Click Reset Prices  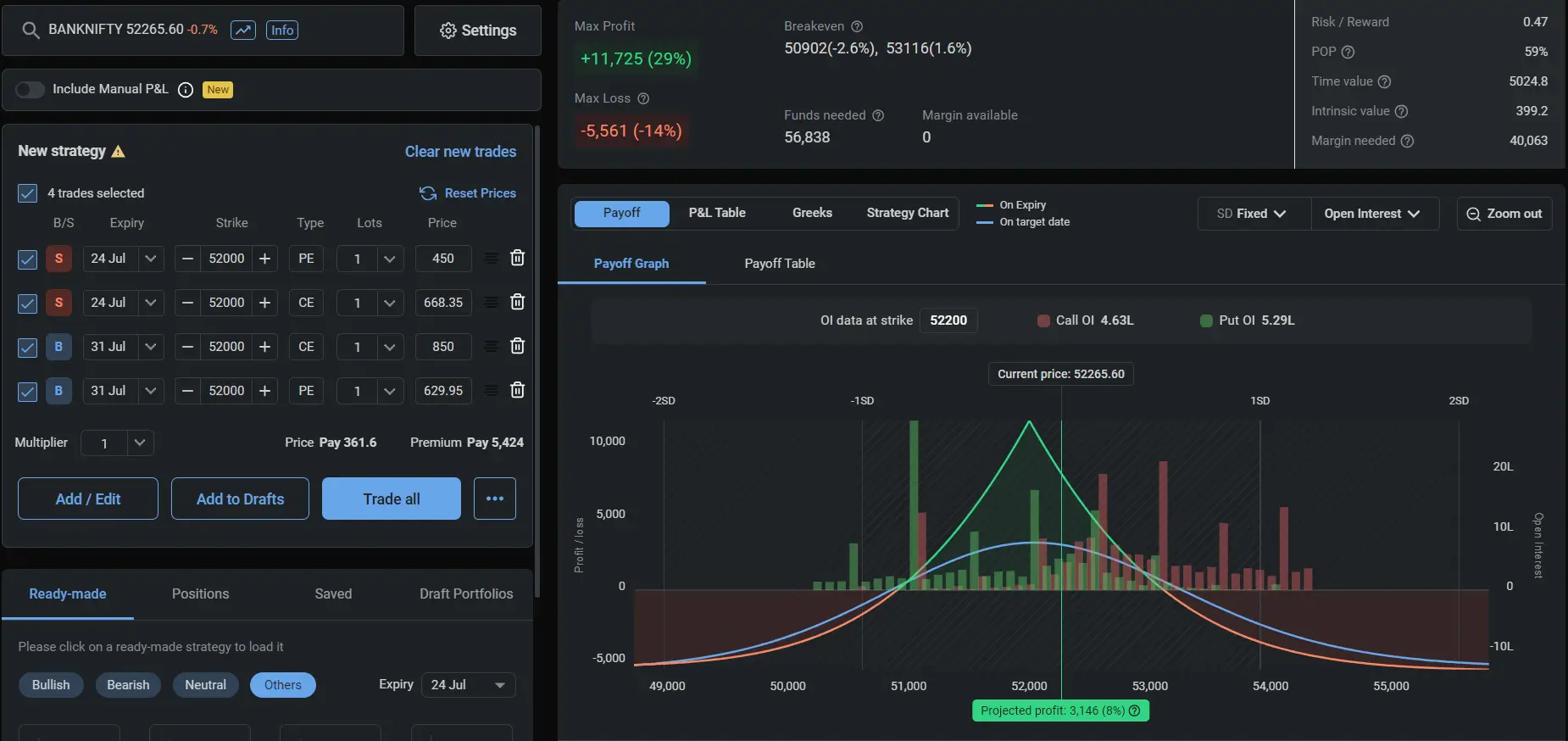click(468, 193)
